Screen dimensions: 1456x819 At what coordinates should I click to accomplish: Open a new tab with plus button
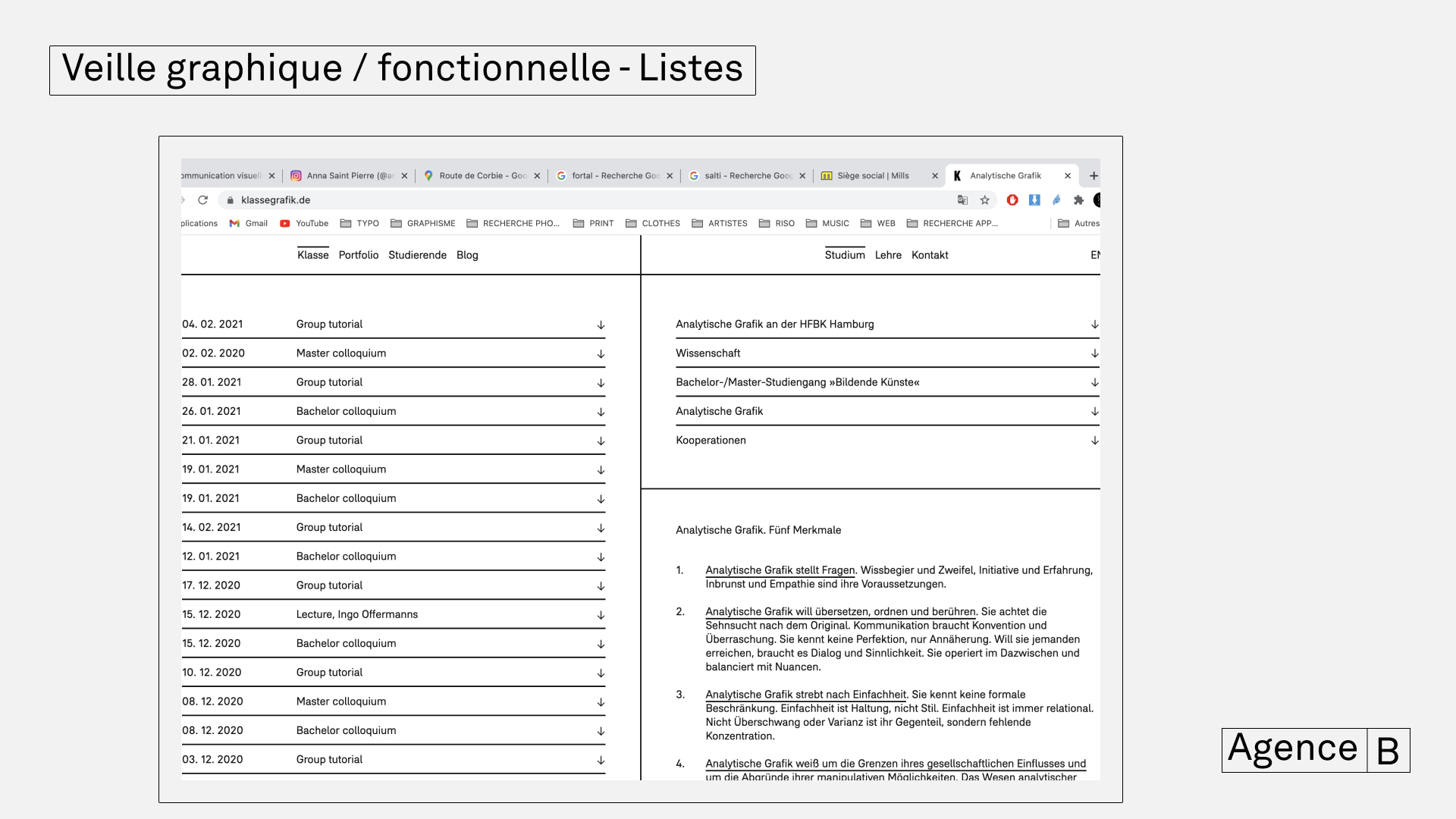coord(1094,176)
